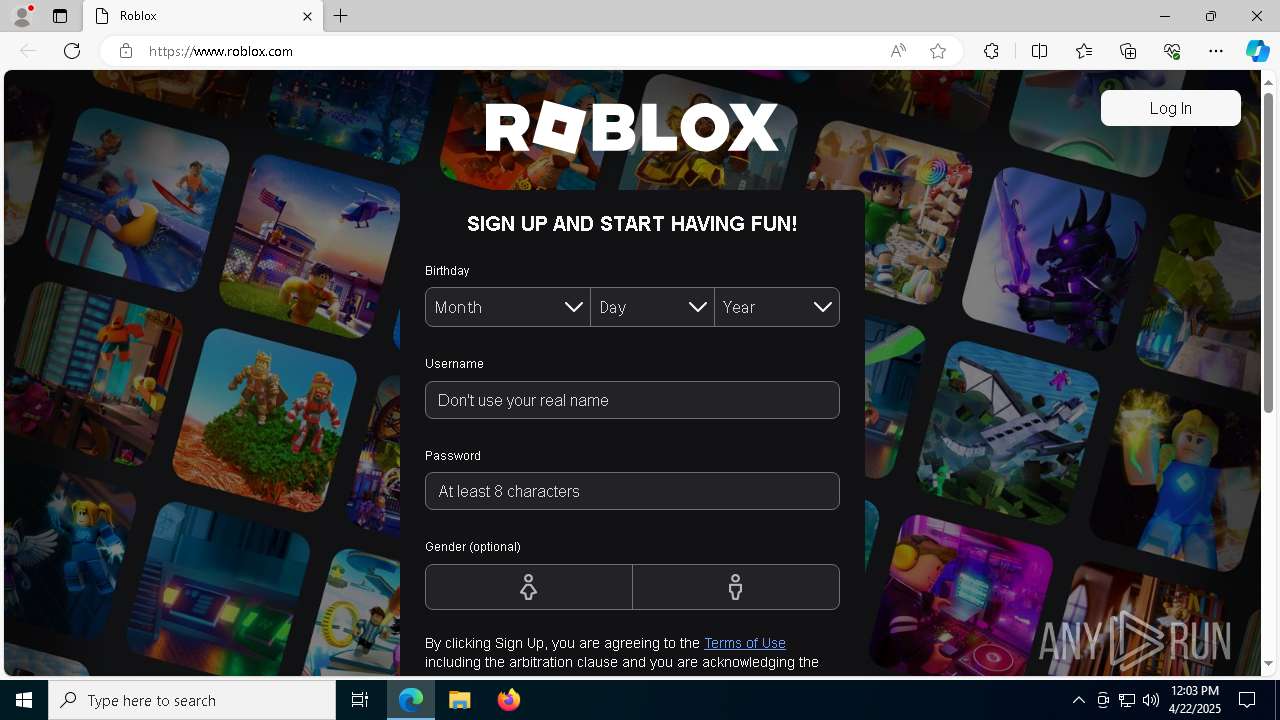Refresh the Roblox page
This screenshot has height=720, width=1280.
72,51
